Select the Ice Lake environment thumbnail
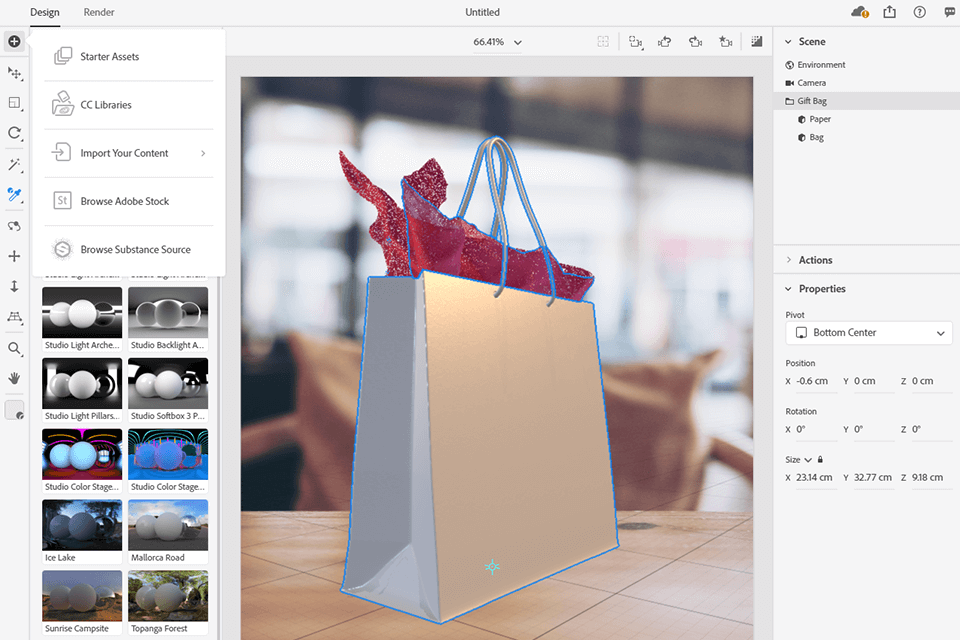This screenshot has height=640, width=960. pos(82,525)
